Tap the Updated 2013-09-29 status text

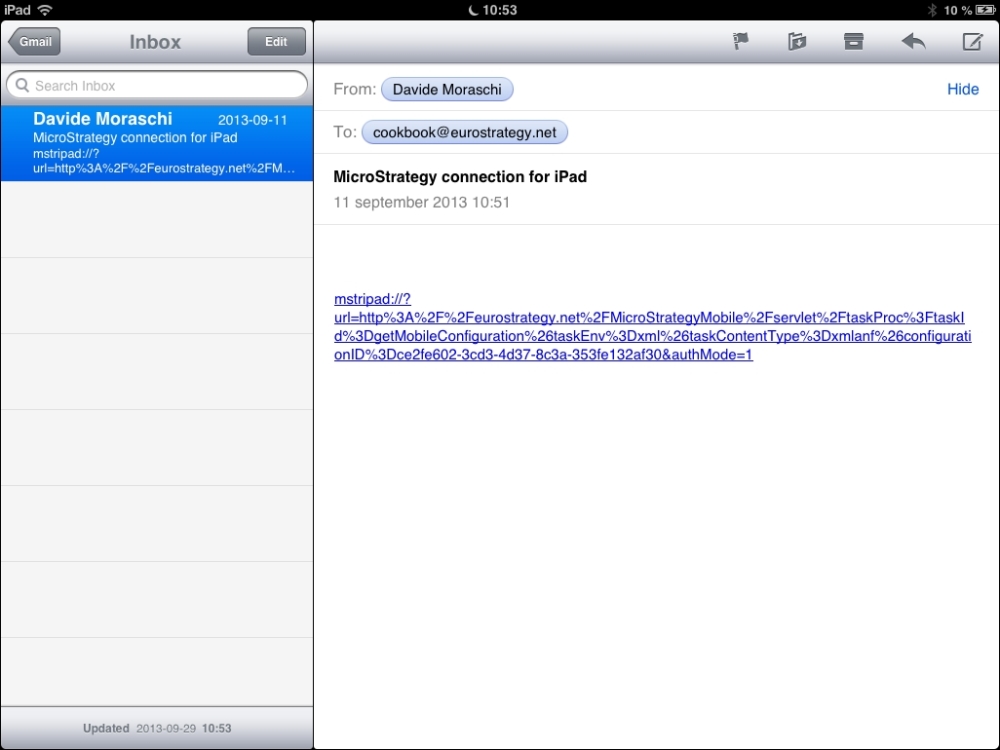[157, 728]
